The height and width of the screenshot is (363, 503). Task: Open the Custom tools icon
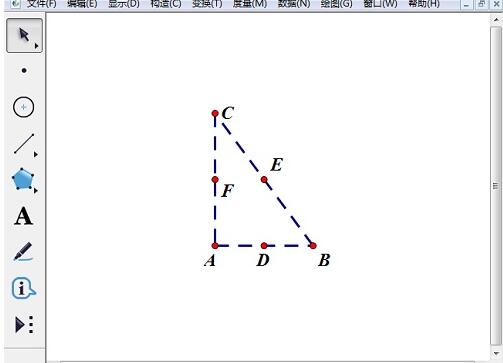point(24,324)
